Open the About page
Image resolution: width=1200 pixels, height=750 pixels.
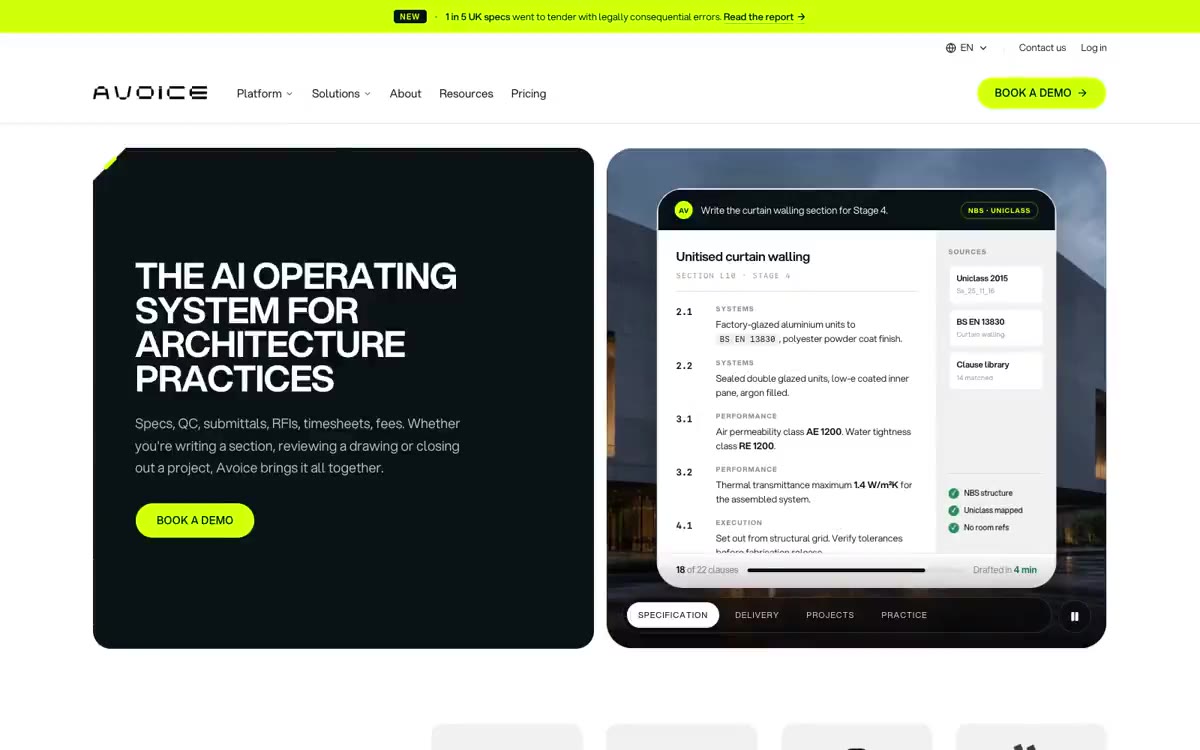[405, 94]
